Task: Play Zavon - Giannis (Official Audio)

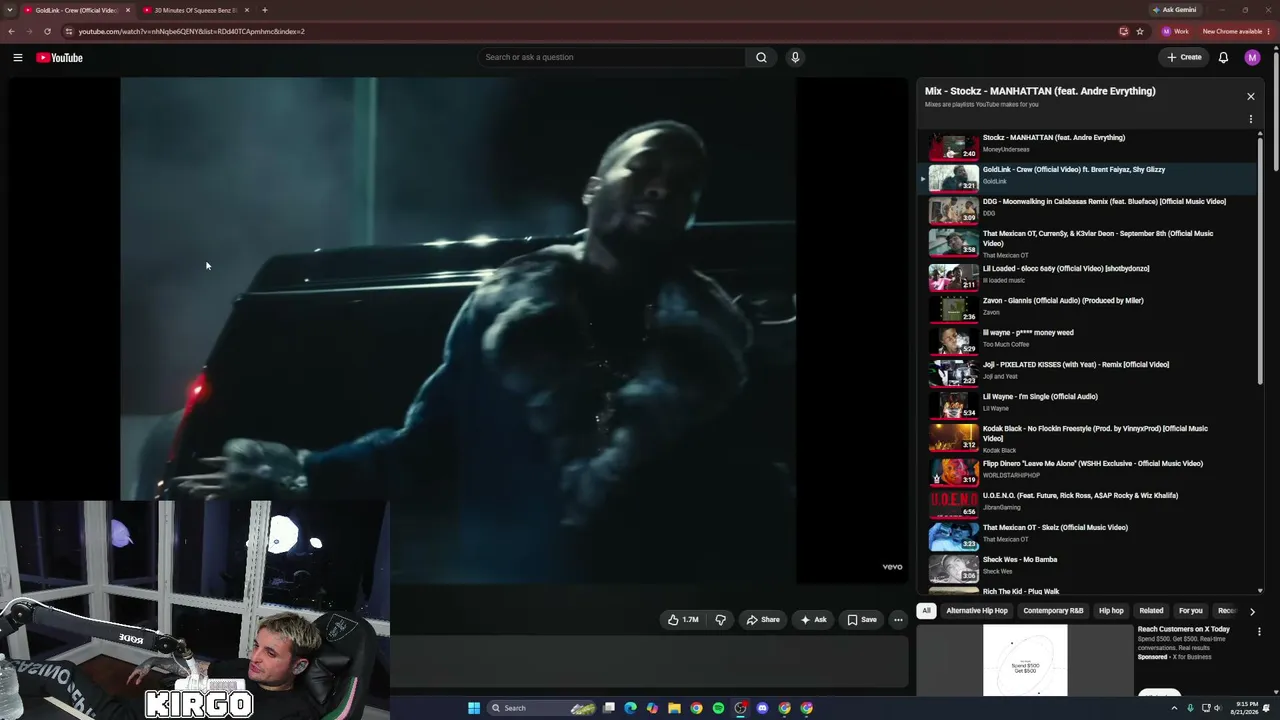Action: coord(1086,308)
